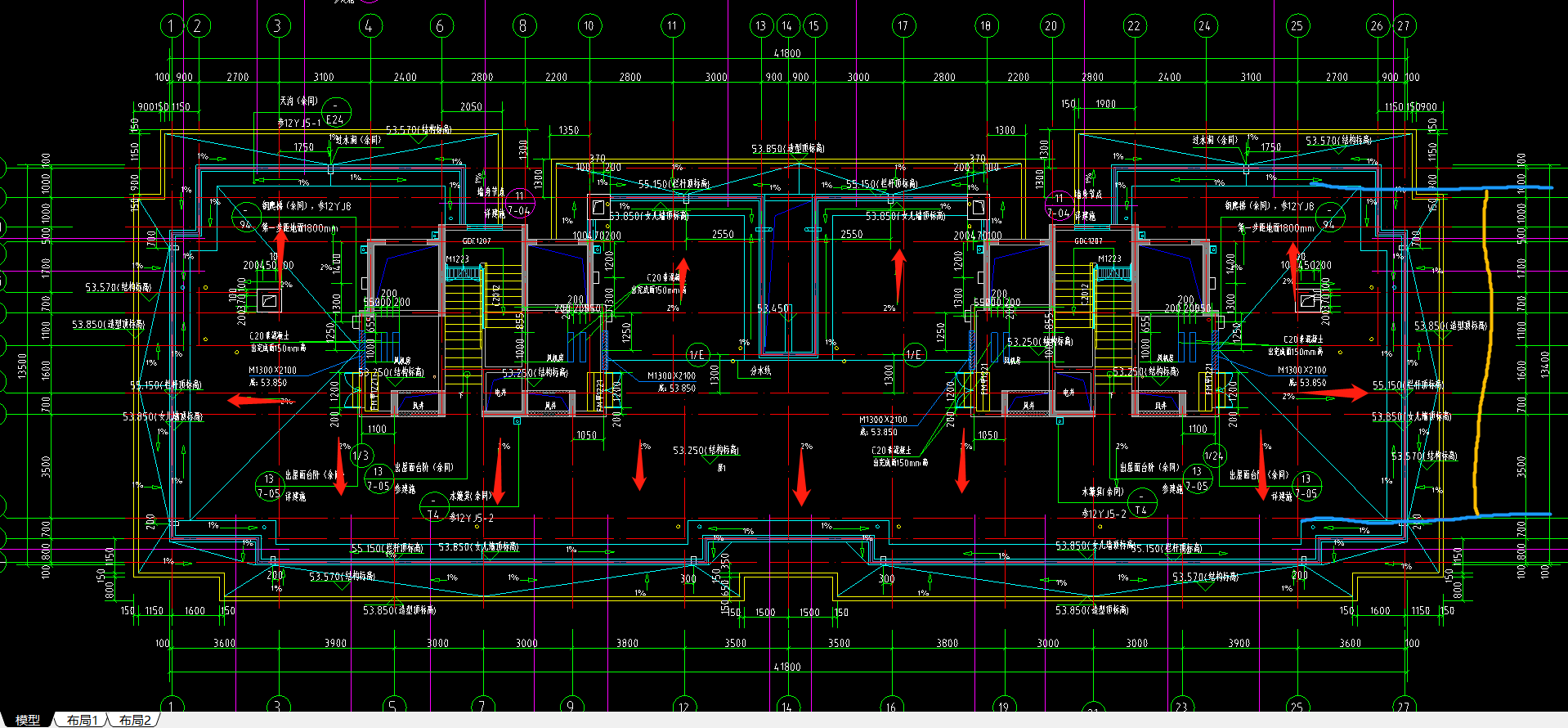Switch to the 模型 model tab
This screenshot has height=728, width=1568.
click(x=28, y=720)
